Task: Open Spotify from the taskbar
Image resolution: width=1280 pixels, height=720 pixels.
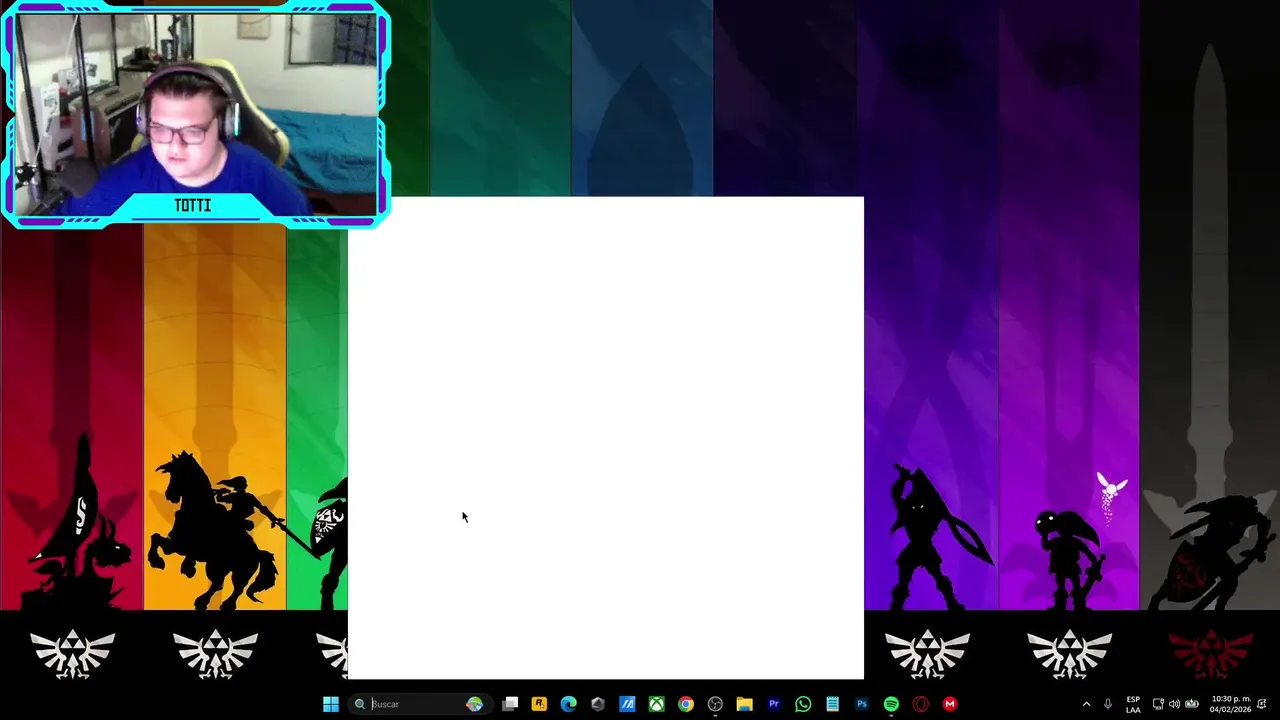Action: click(891, 704)
